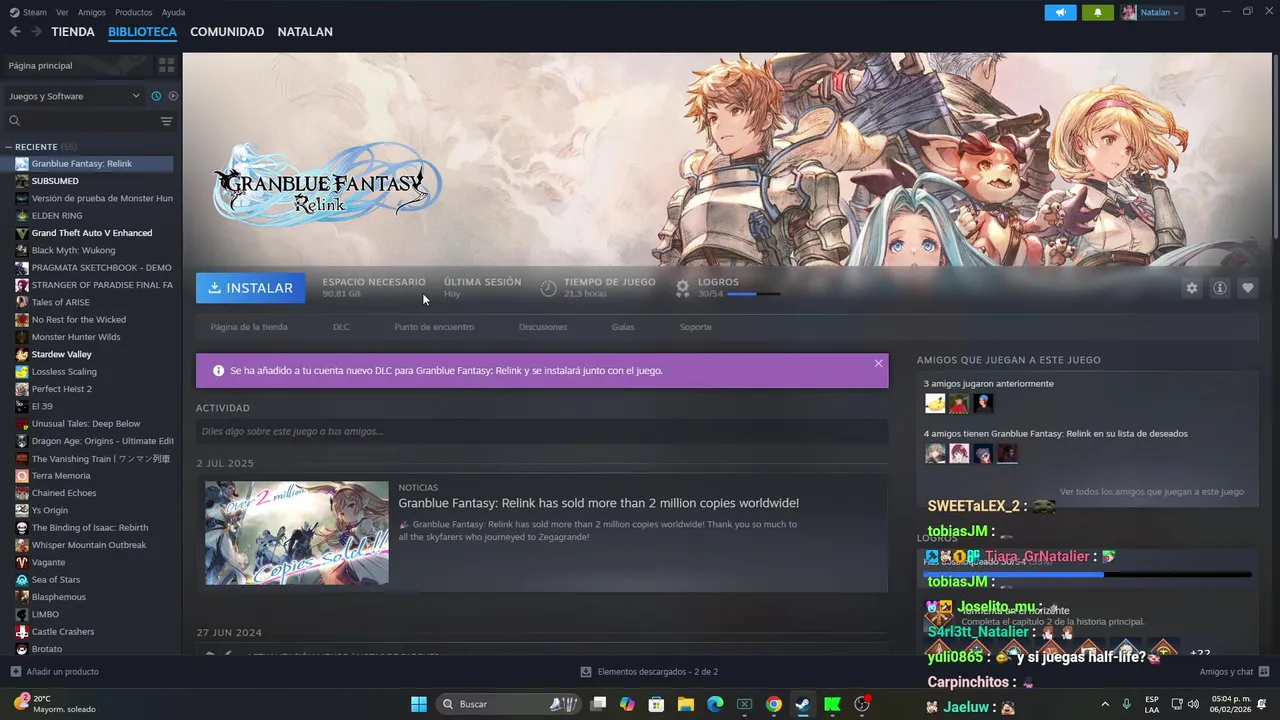Open the Ayuda menu
1280x720 pixels.
[173, 12]
